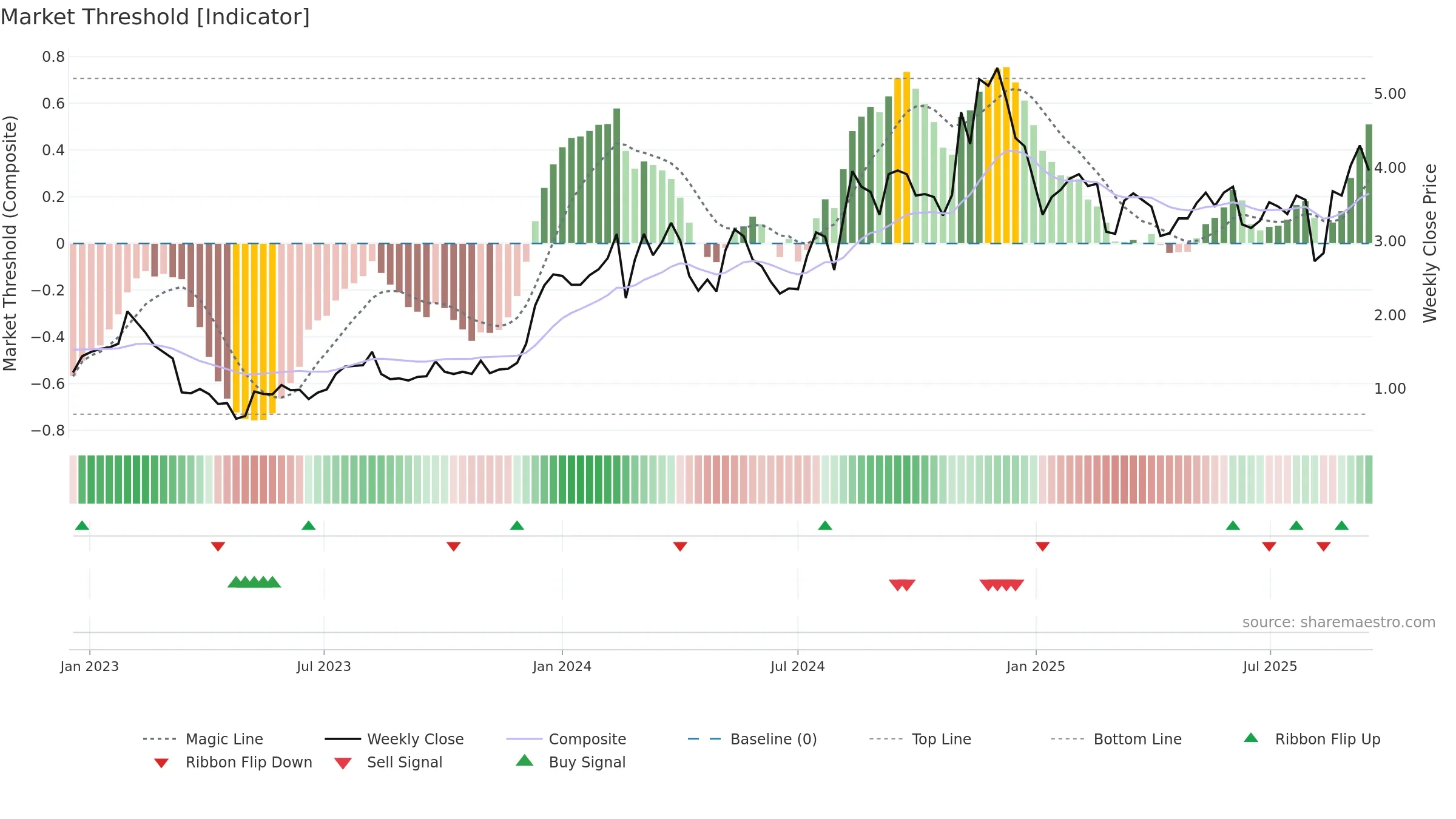
Task: Click the '5.00' right axis tick label
Action: tap(1390, 94)
